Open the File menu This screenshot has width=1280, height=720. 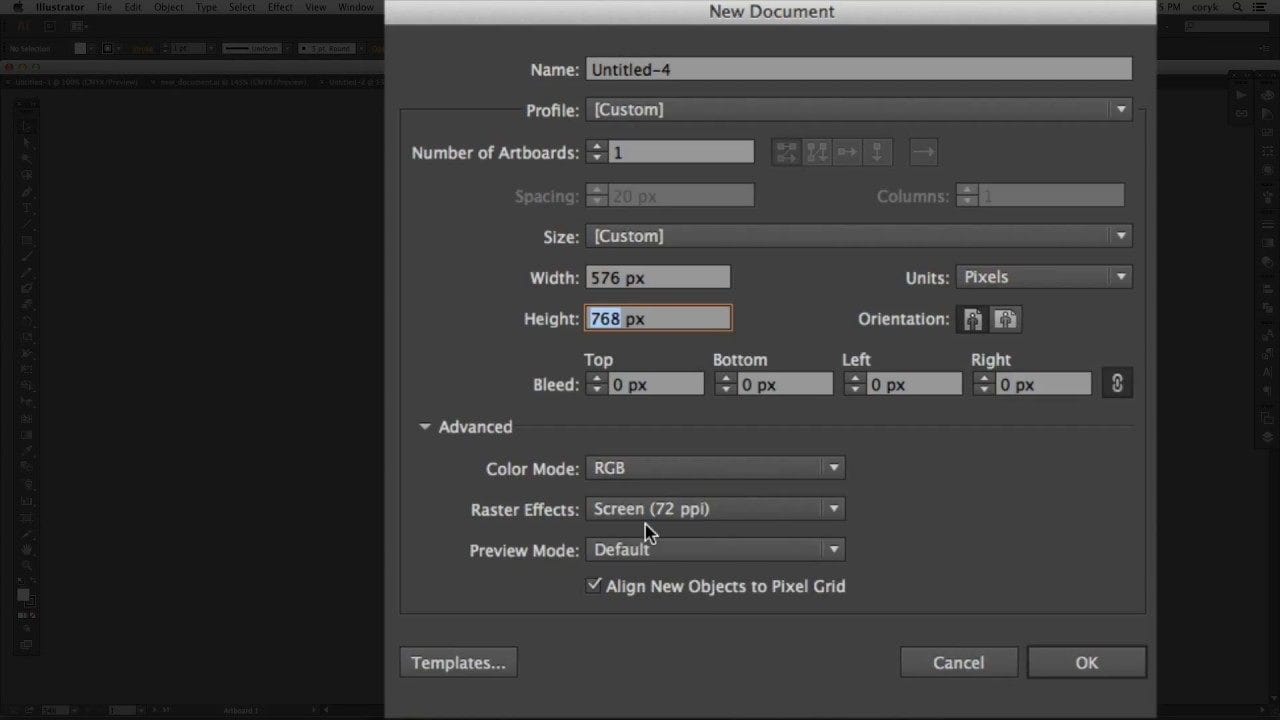click(x=104, y=7)
